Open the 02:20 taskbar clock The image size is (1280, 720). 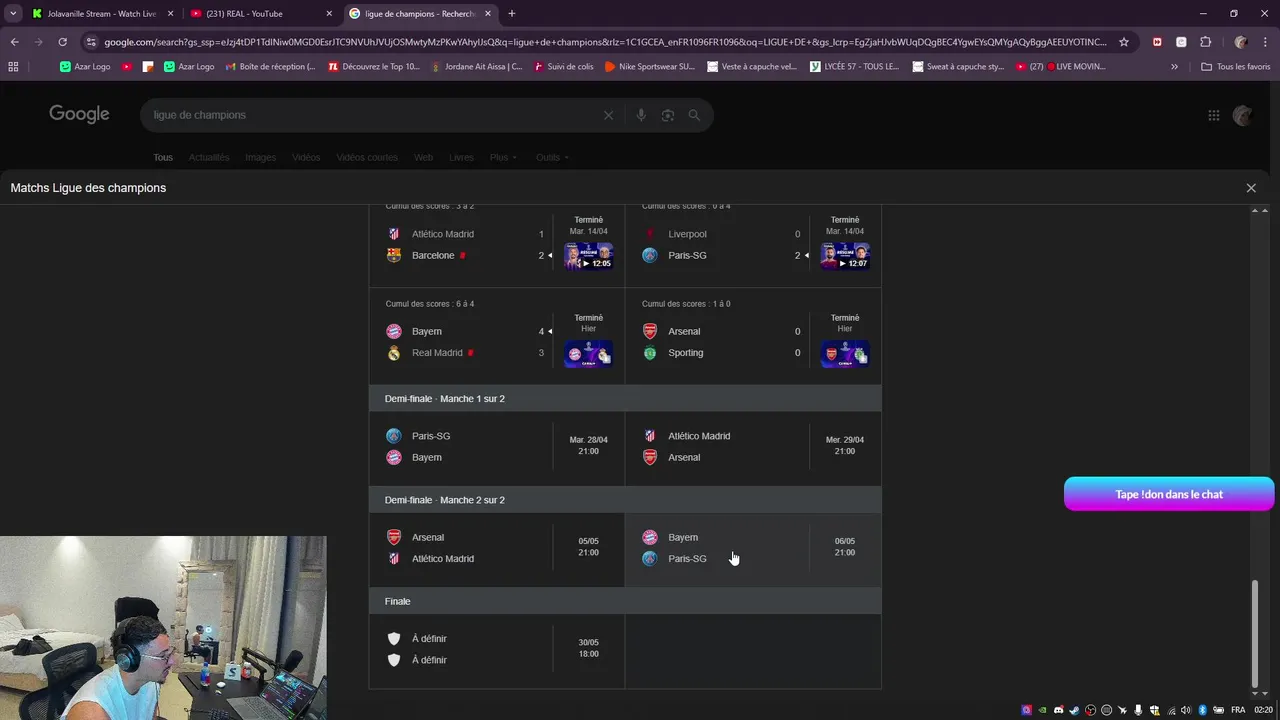[x=1263, y=710]
